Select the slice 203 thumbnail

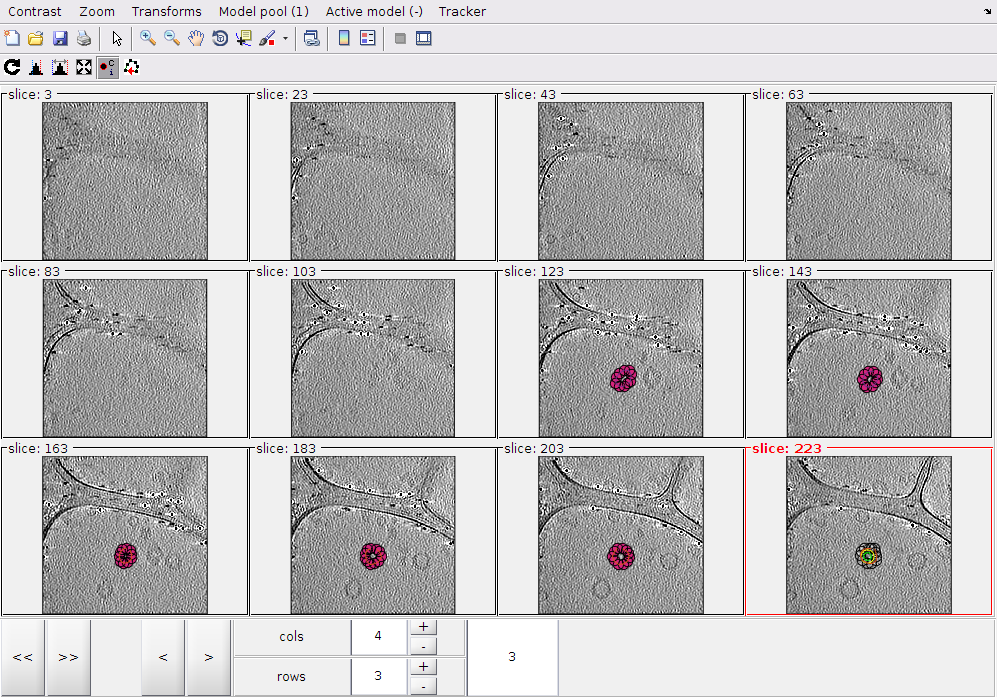click(621, 535)
